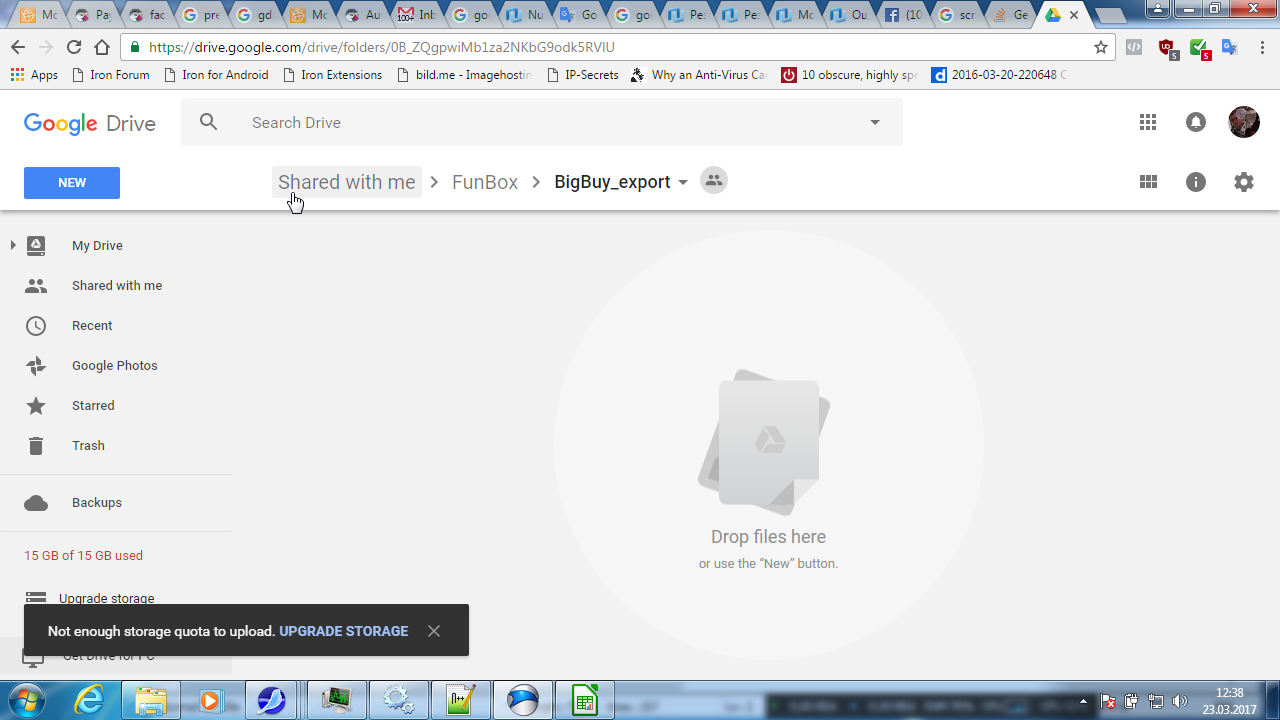Open the search options dropdown arrow
This screenshot has width=1280, height=720.
pos(875,122)
